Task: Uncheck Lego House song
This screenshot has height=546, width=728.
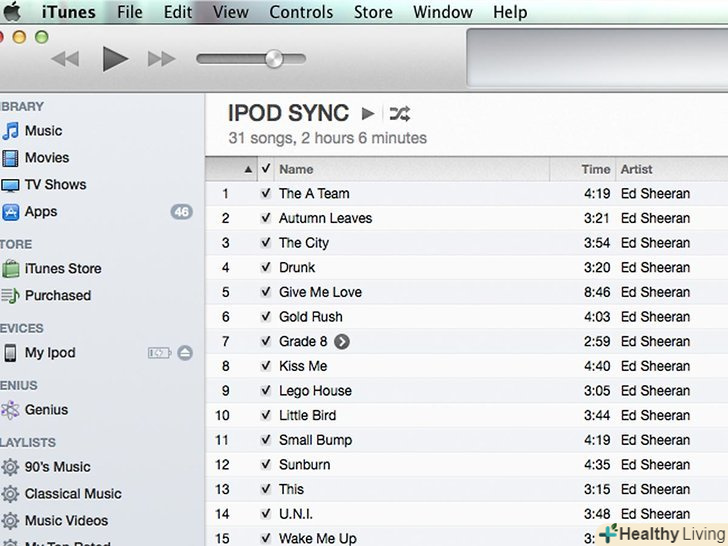Action: 266,390
